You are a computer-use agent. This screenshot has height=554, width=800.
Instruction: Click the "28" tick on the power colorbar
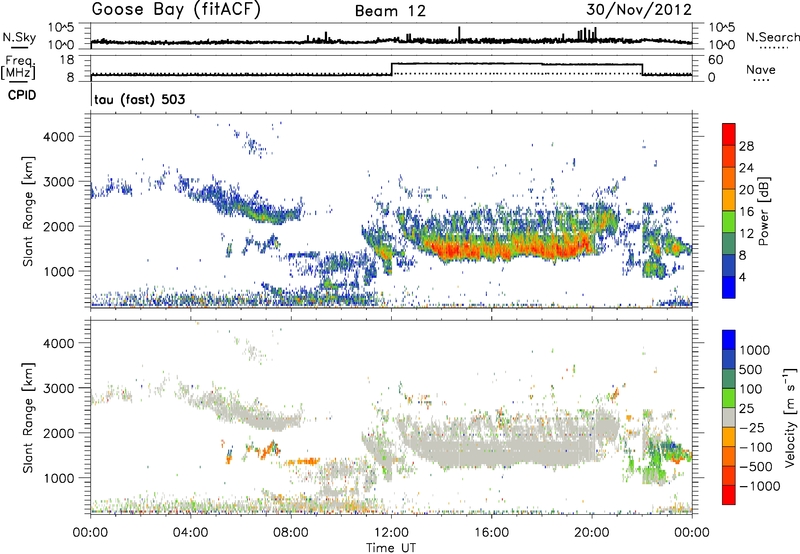tap(746, 146)
